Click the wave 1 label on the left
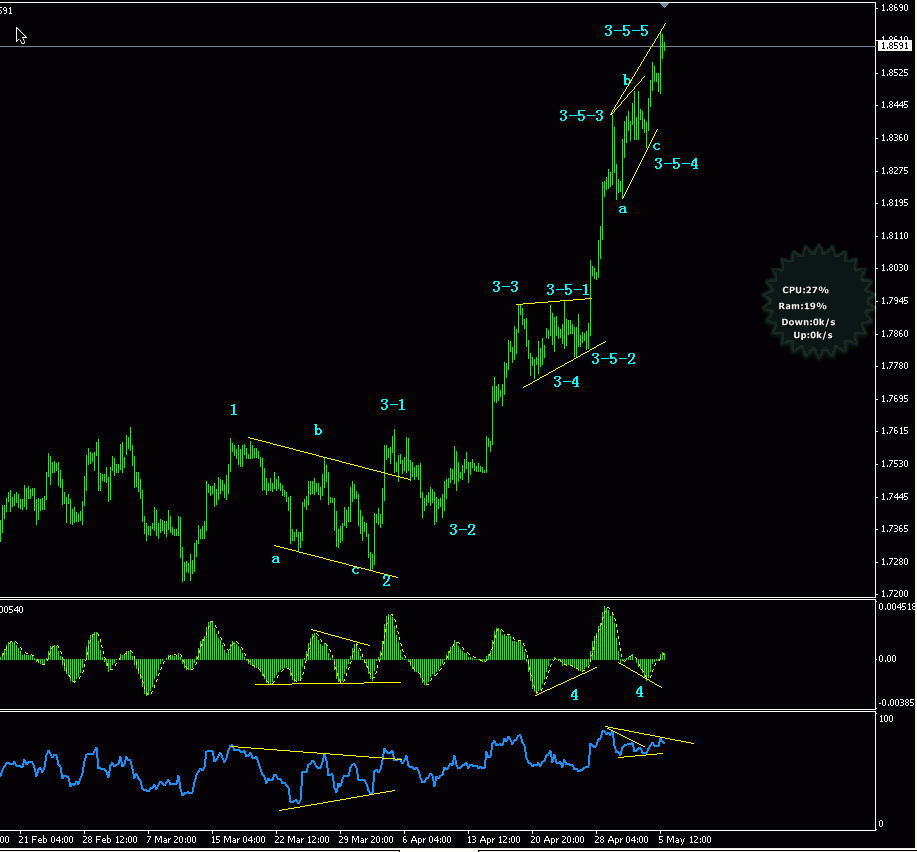This screenshot has height=852, width=917. coord(233,410)
